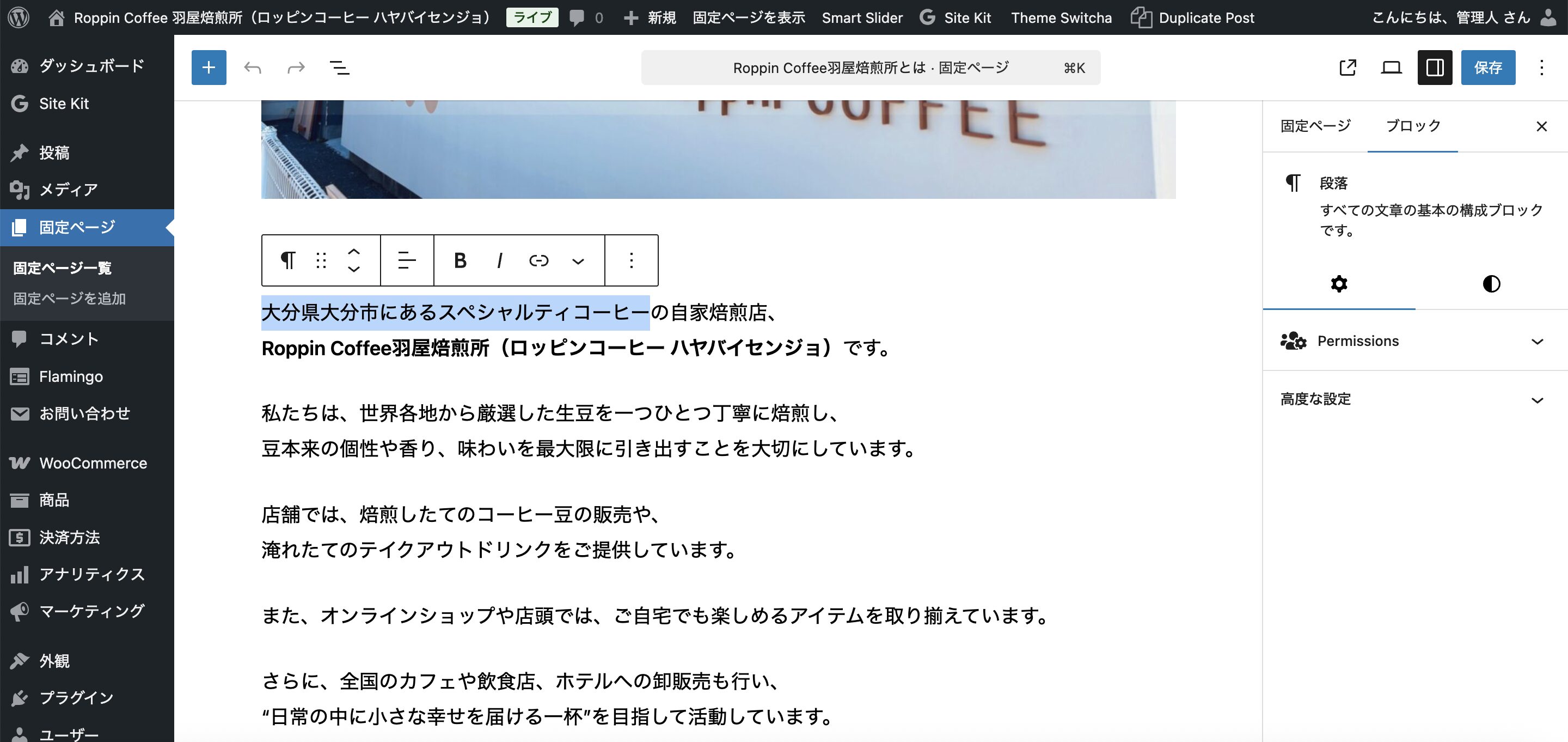Select the block settings gear tab
The image size is (1568, 742).
pos(1339,284)
